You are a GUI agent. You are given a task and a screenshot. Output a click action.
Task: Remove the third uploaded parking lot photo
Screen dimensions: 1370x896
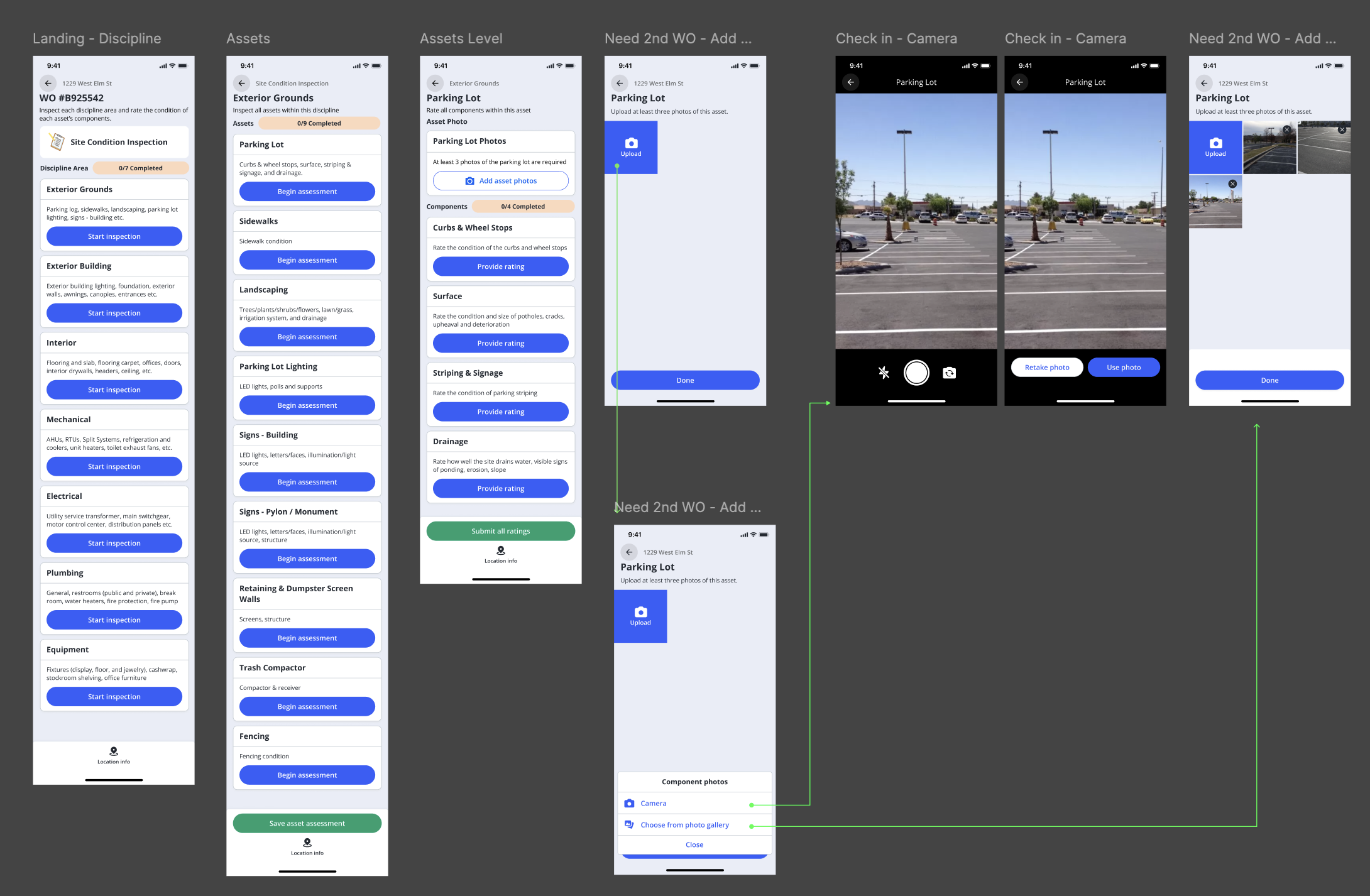[1232, 184]
